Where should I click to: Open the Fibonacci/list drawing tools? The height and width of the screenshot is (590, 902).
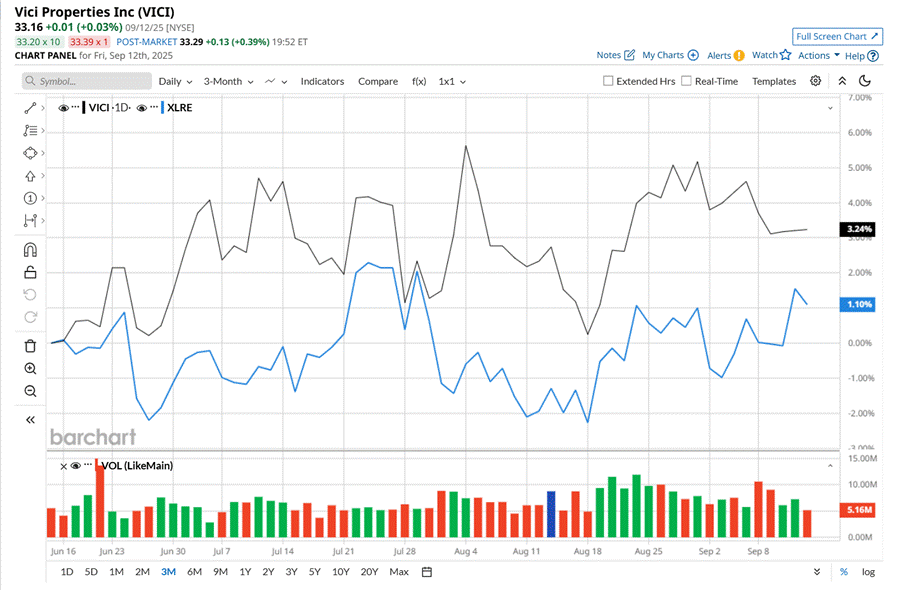point(30,131)
